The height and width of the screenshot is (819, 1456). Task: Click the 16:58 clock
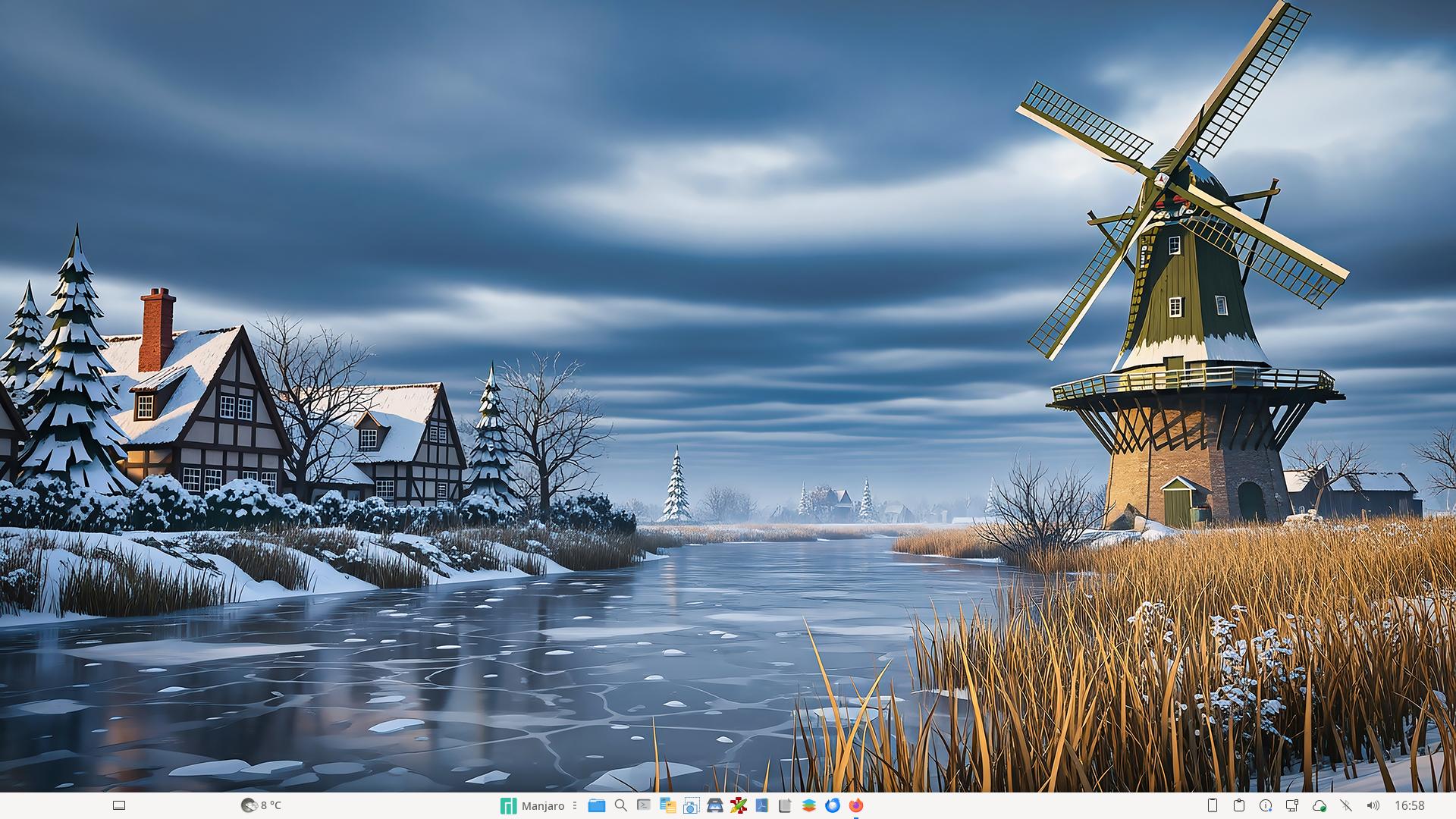coord(1409,805)
